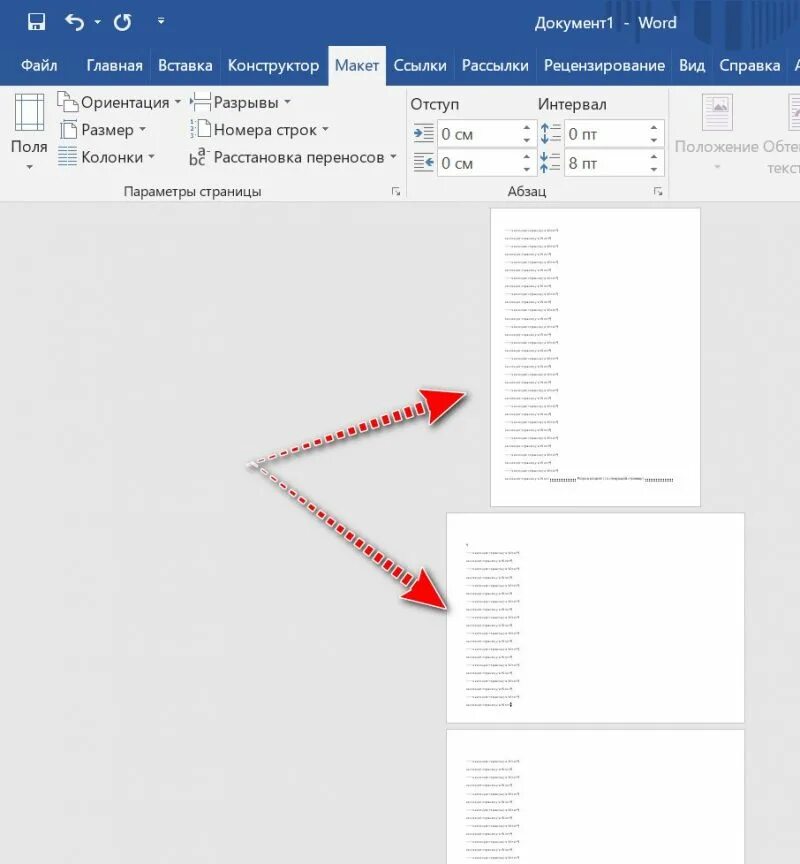800x864 pixels.
Task: Click the Положение position button
Action: (716, 132)
